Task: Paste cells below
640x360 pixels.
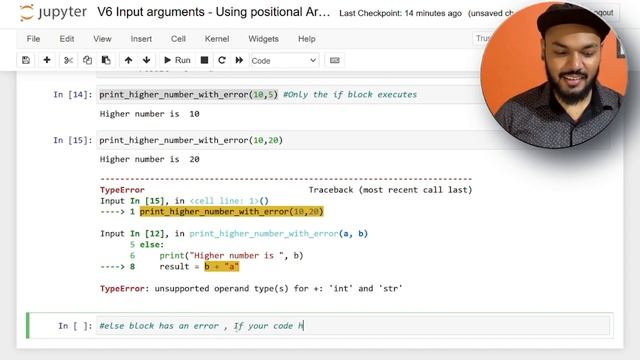Action: (106, 60)
